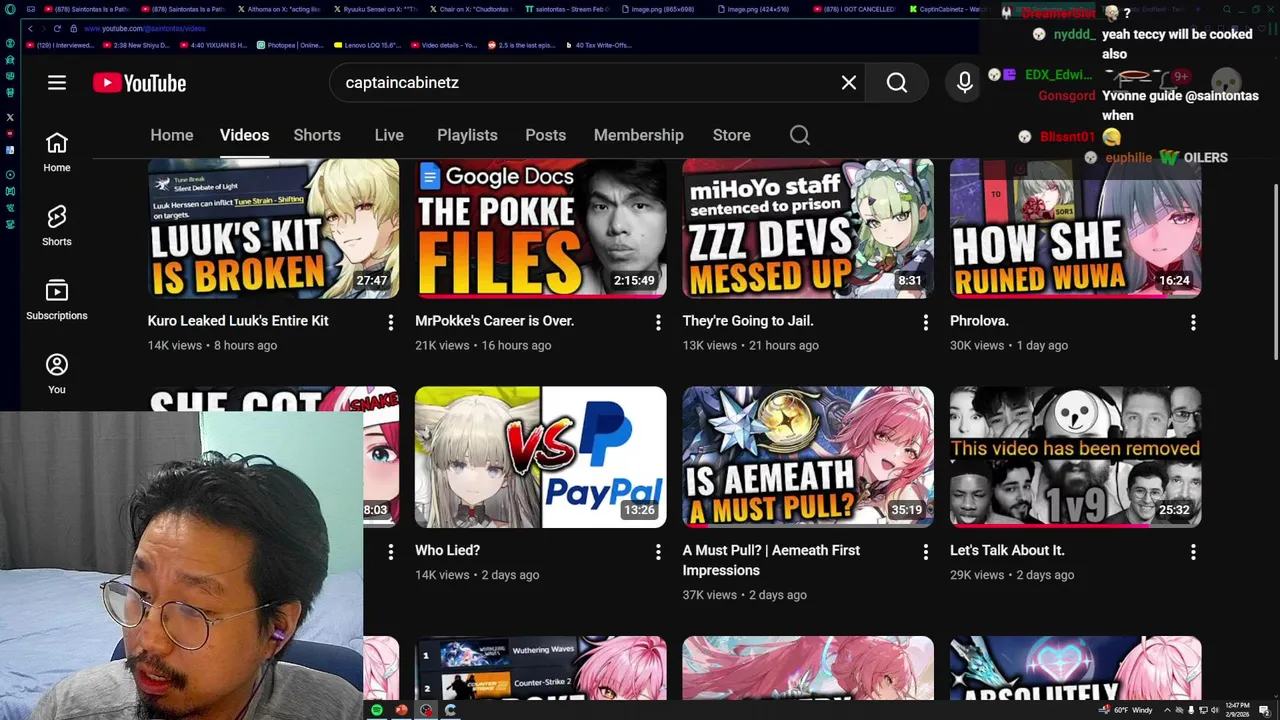Viewport: 1280px width, 720px height.
Task: Play HOW SHE RUINED WUWA thumbnail
Action: click(1075, 228)
